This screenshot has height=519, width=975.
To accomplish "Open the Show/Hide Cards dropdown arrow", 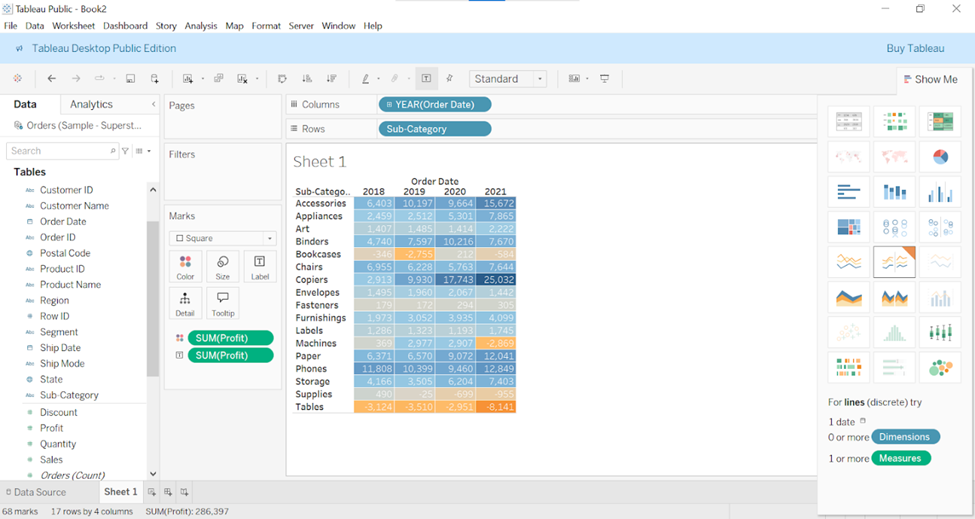I will (x=587, y=79).
